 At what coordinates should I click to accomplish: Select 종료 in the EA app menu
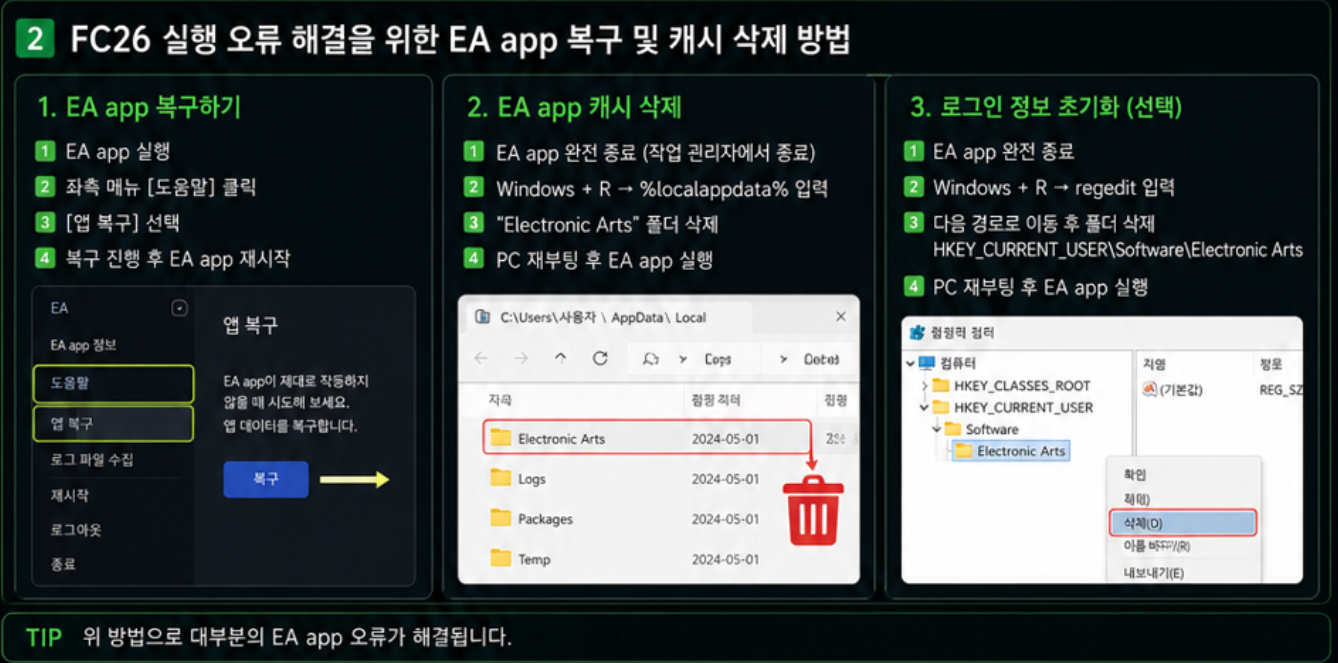click(63, 564)
